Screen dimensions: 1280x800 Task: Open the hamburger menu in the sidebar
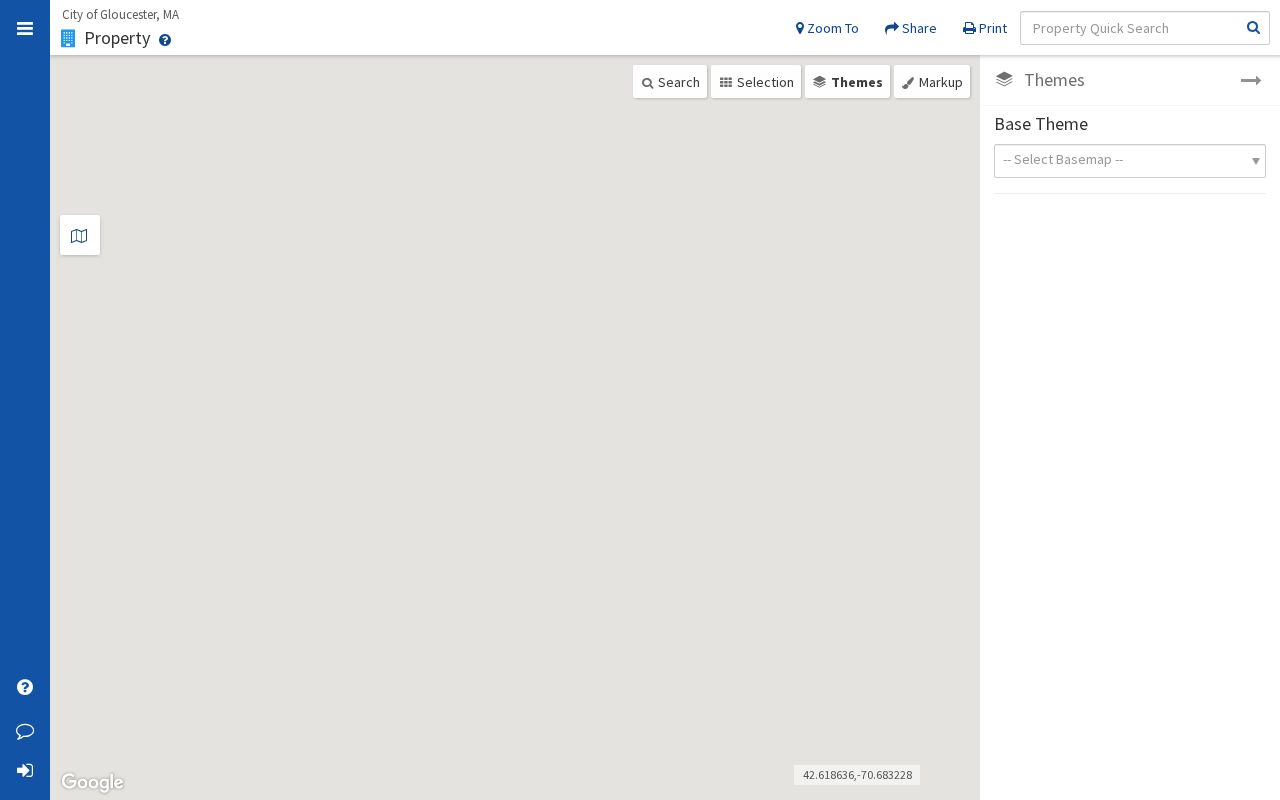point(25,28)
